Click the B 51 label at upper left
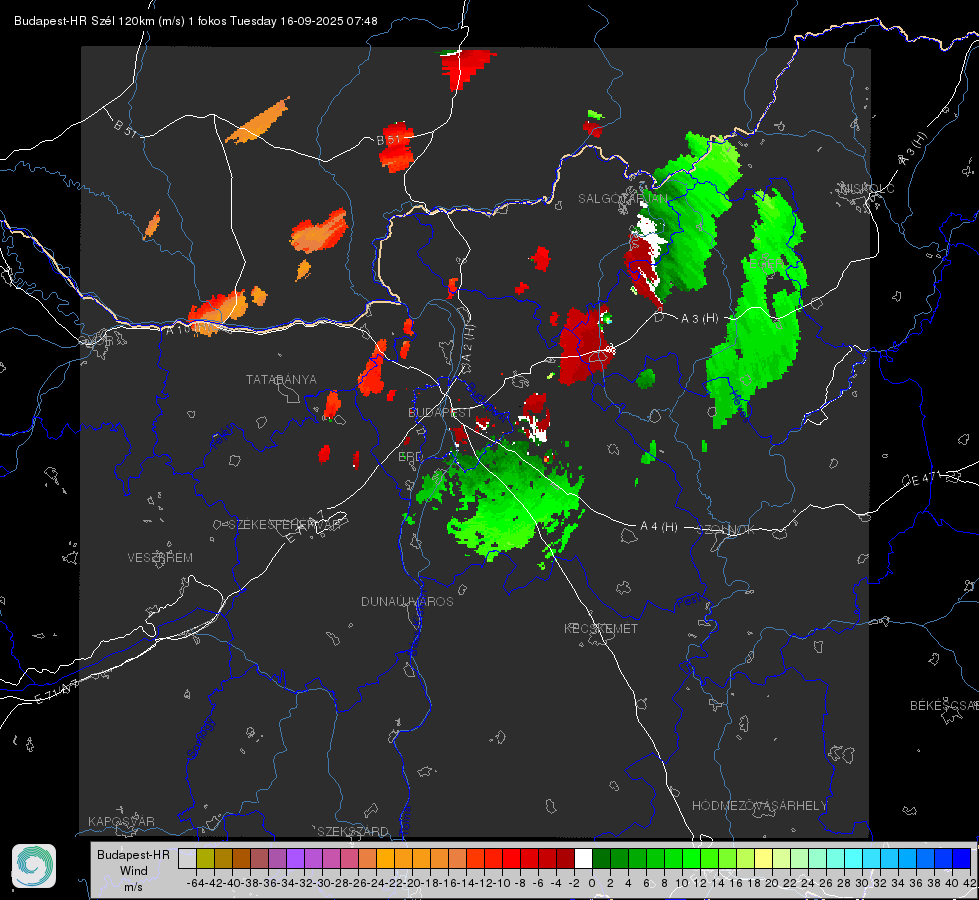This screenshot has width=979, height=900. [125, 127]
